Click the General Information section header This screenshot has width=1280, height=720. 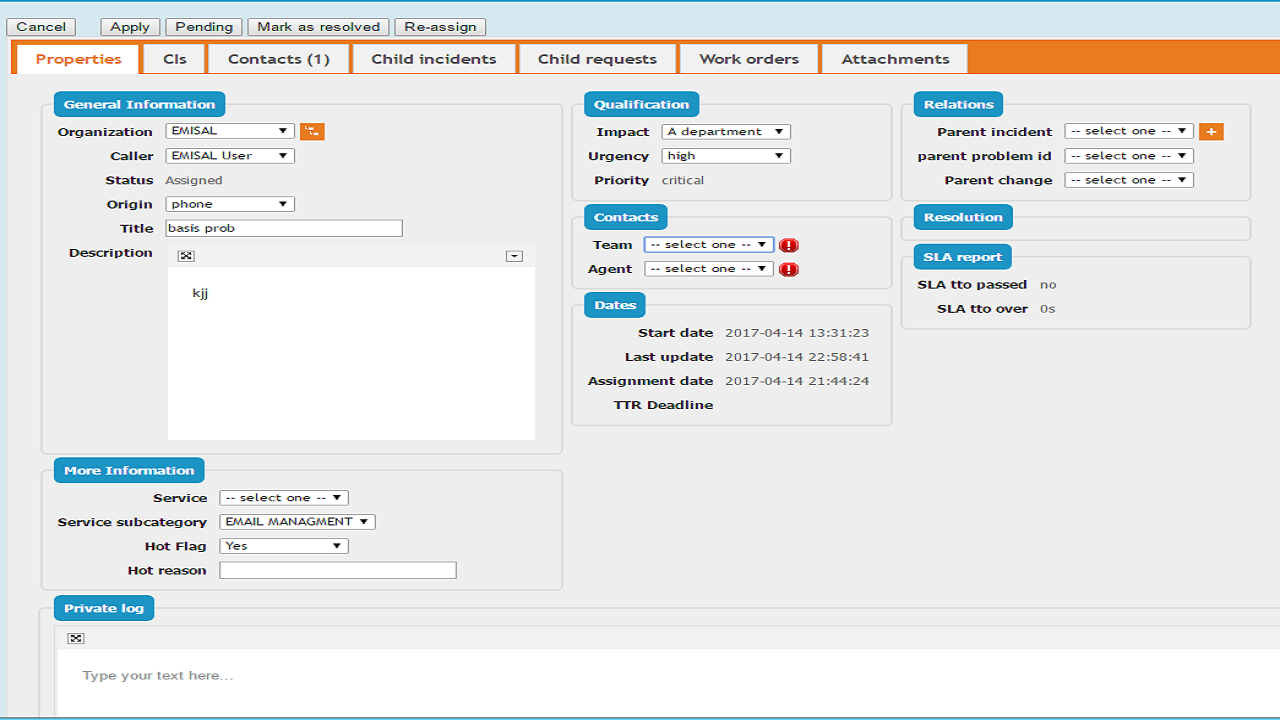click(x=140, y=104)
